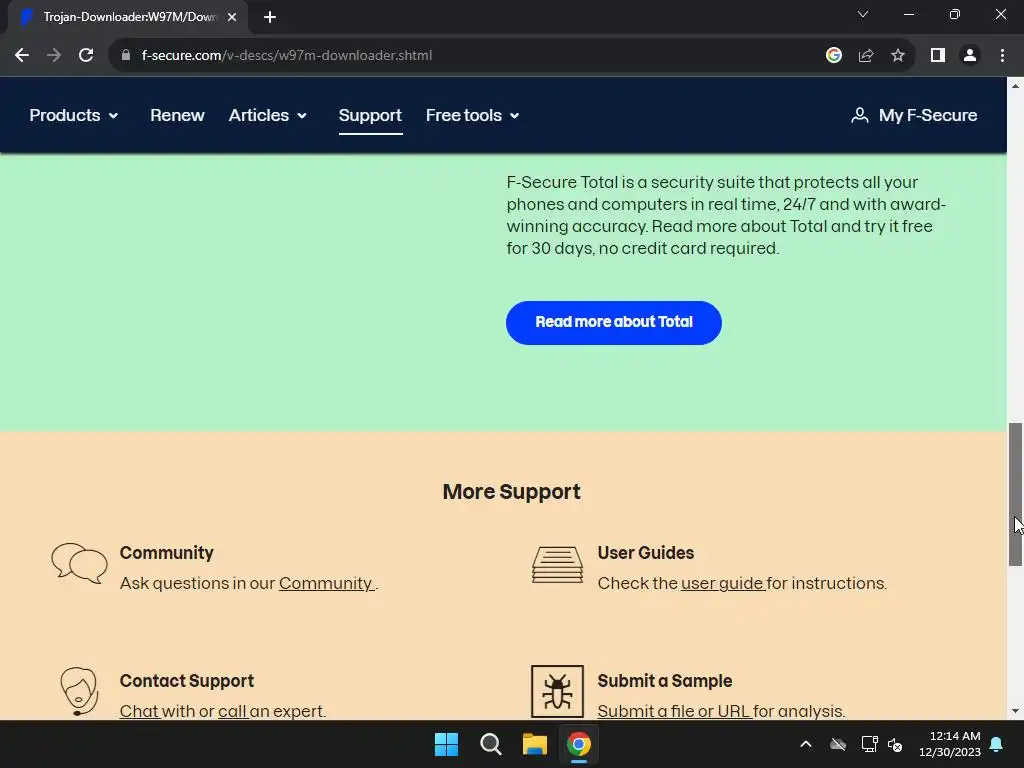This screenshot has width=1024, height=768.
Task: Click the User Guides heading
Action: point(646,552)
